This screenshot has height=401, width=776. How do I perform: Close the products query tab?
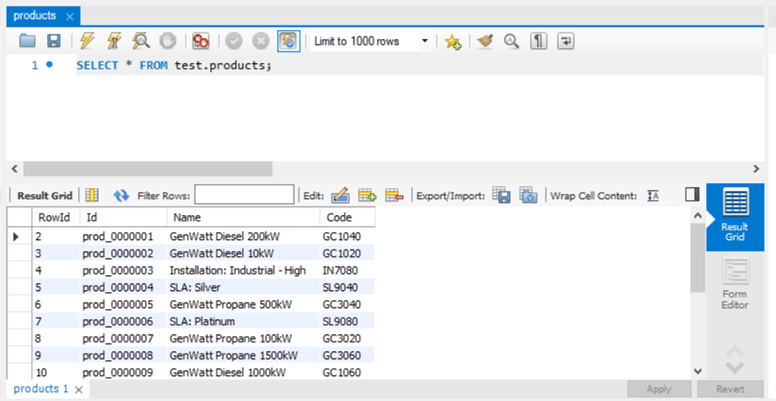point(70,17)
